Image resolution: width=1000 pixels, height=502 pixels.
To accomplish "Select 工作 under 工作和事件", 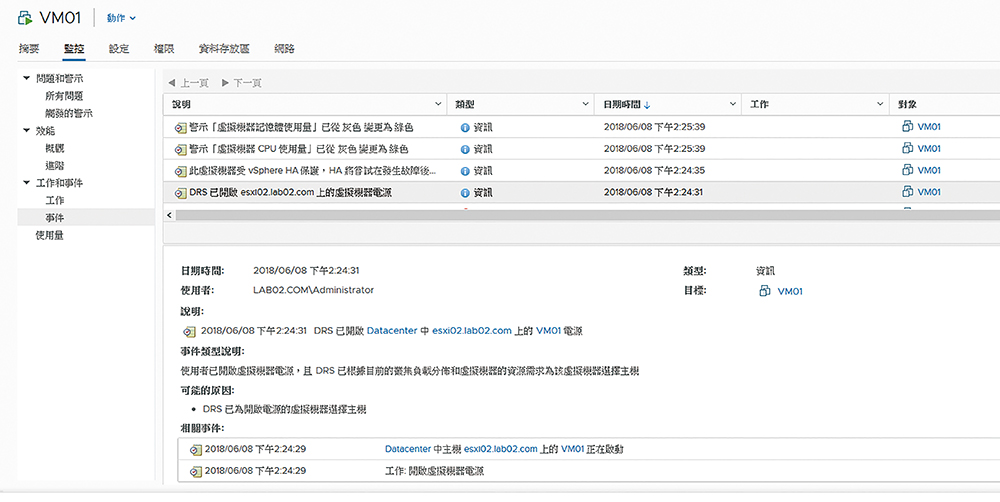I will 54,200.
